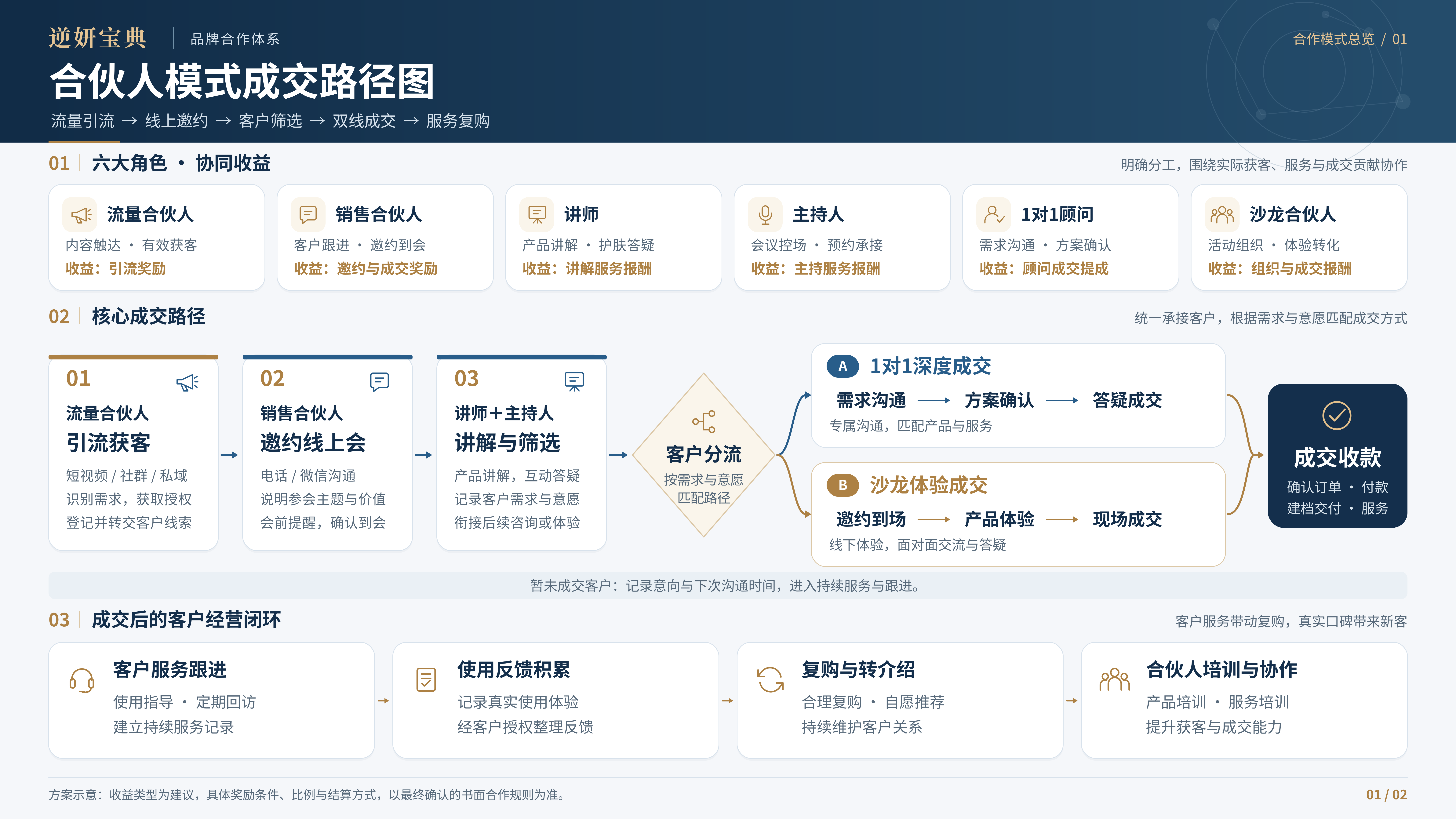
Task: Click 合作模式总览 / 01 label in header
Action: click(1350, 39)
